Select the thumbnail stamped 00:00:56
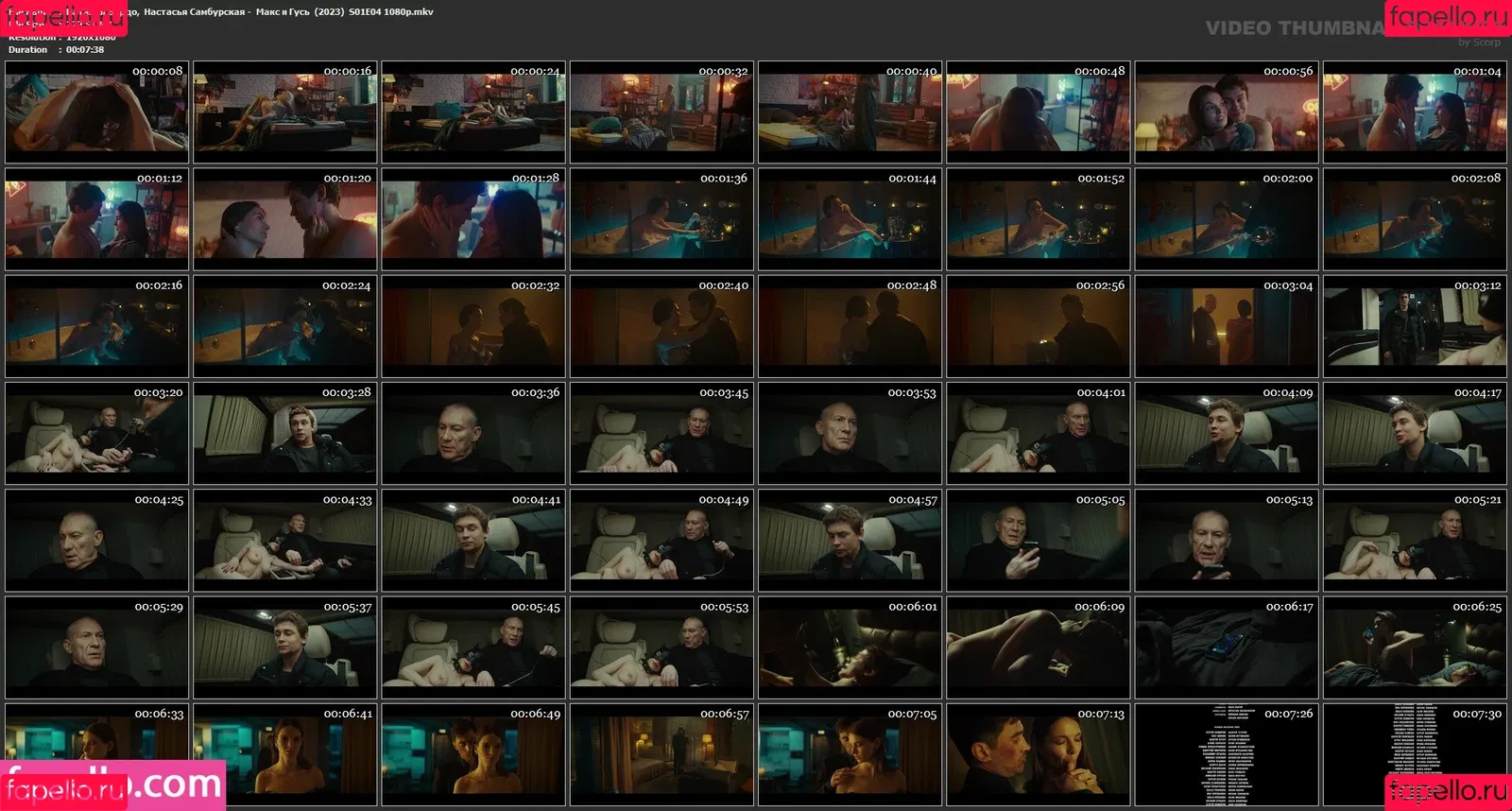 point(1227,112)
